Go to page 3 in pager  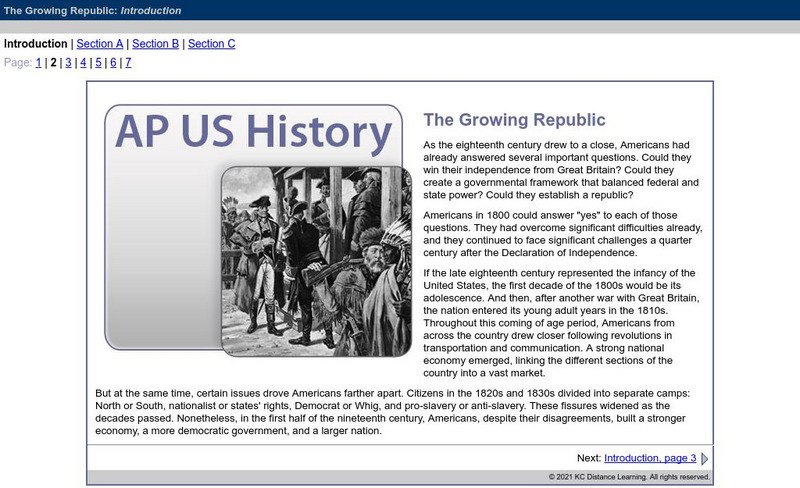pos(68,63)
